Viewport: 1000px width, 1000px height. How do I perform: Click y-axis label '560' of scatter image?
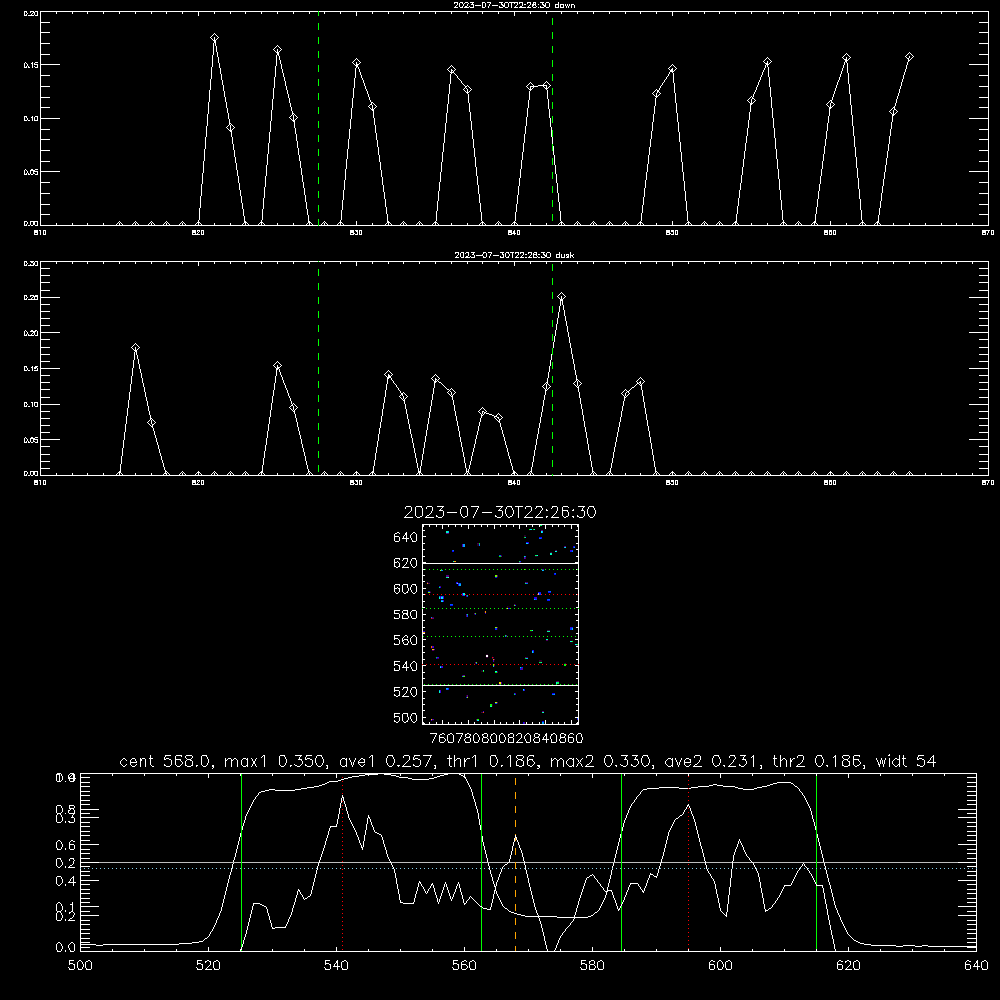[405, 640]
